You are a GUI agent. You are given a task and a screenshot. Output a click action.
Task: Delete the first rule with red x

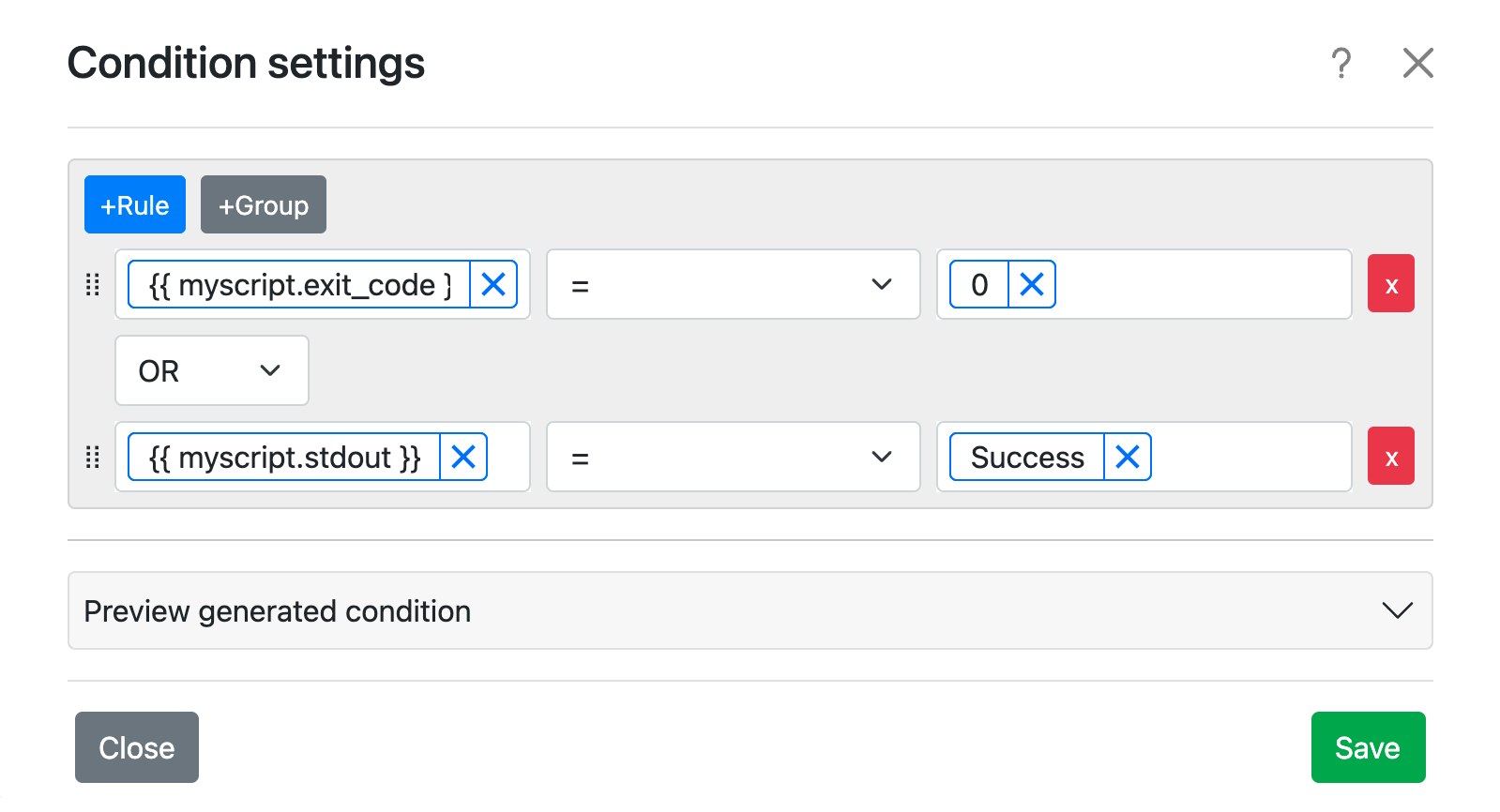1391,284
